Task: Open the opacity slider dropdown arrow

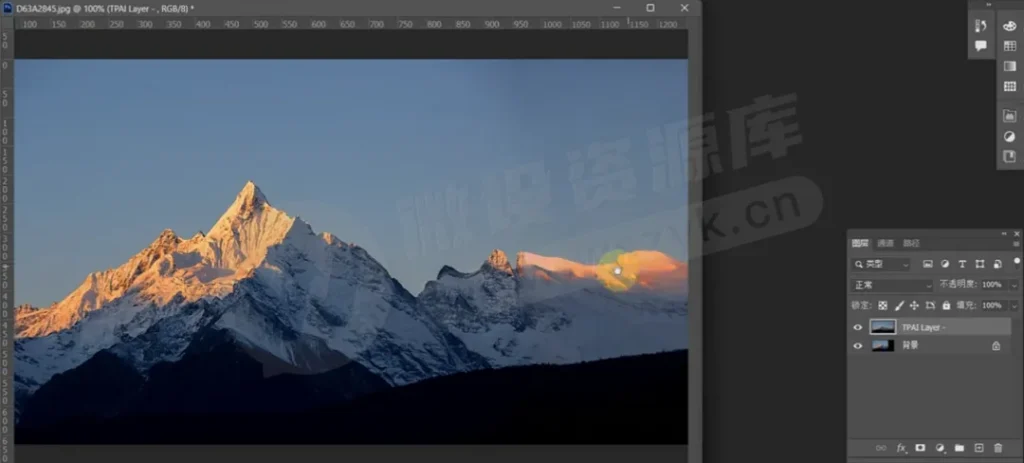Action: (1014, 285)
